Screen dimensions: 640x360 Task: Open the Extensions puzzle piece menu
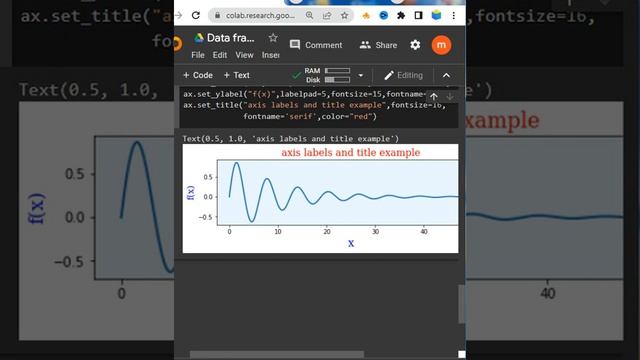pyautogui.click(x=401, y=16)
